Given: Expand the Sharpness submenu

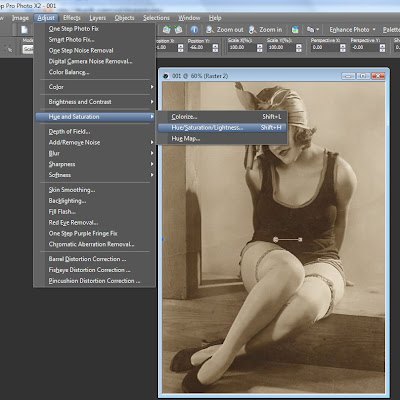Looking at the screenshot, I should click(x=95, y=164).
